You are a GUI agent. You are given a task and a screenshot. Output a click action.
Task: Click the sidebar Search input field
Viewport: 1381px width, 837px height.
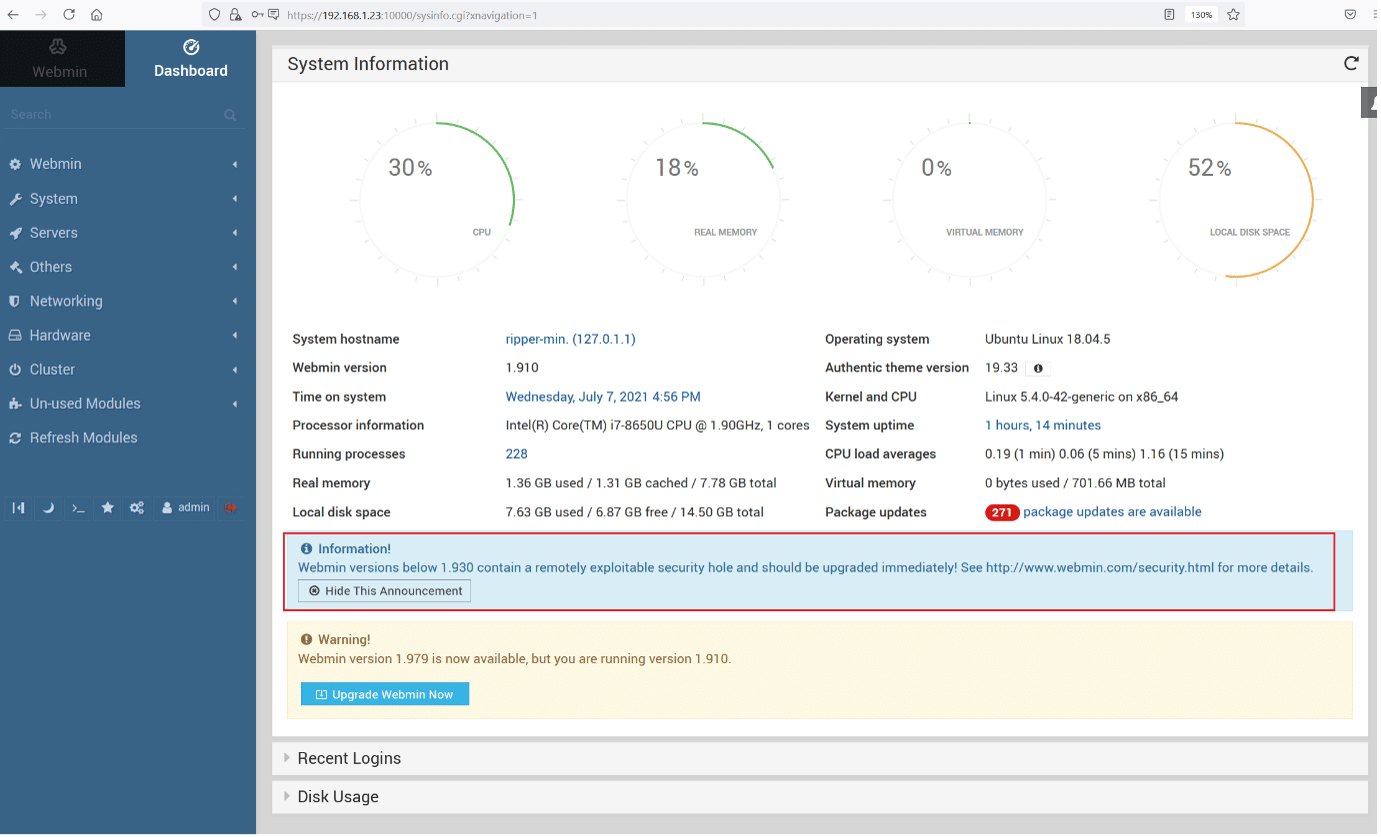(115, 115)
